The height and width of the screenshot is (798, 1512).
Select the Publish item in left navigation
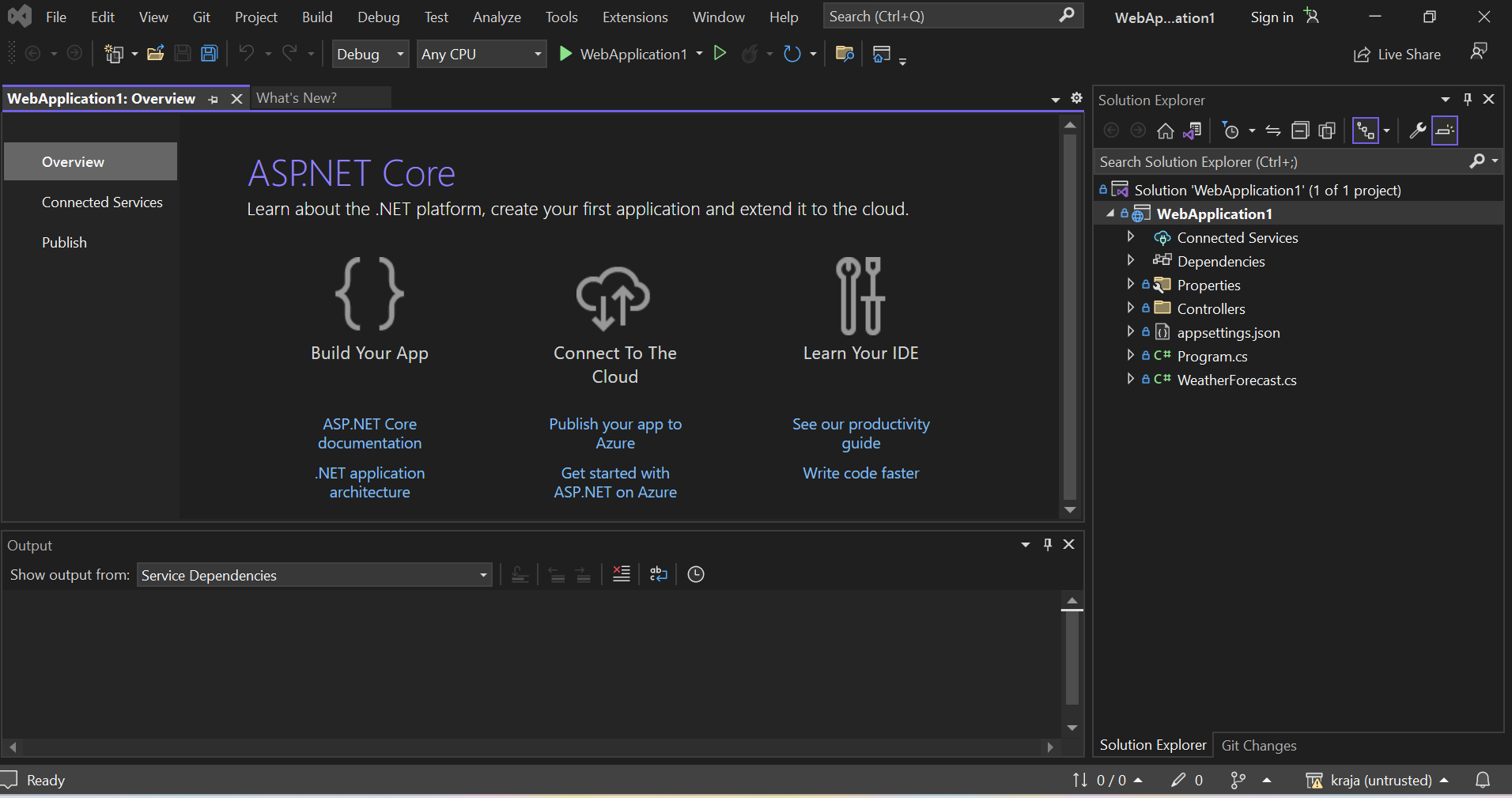(64, 242)
